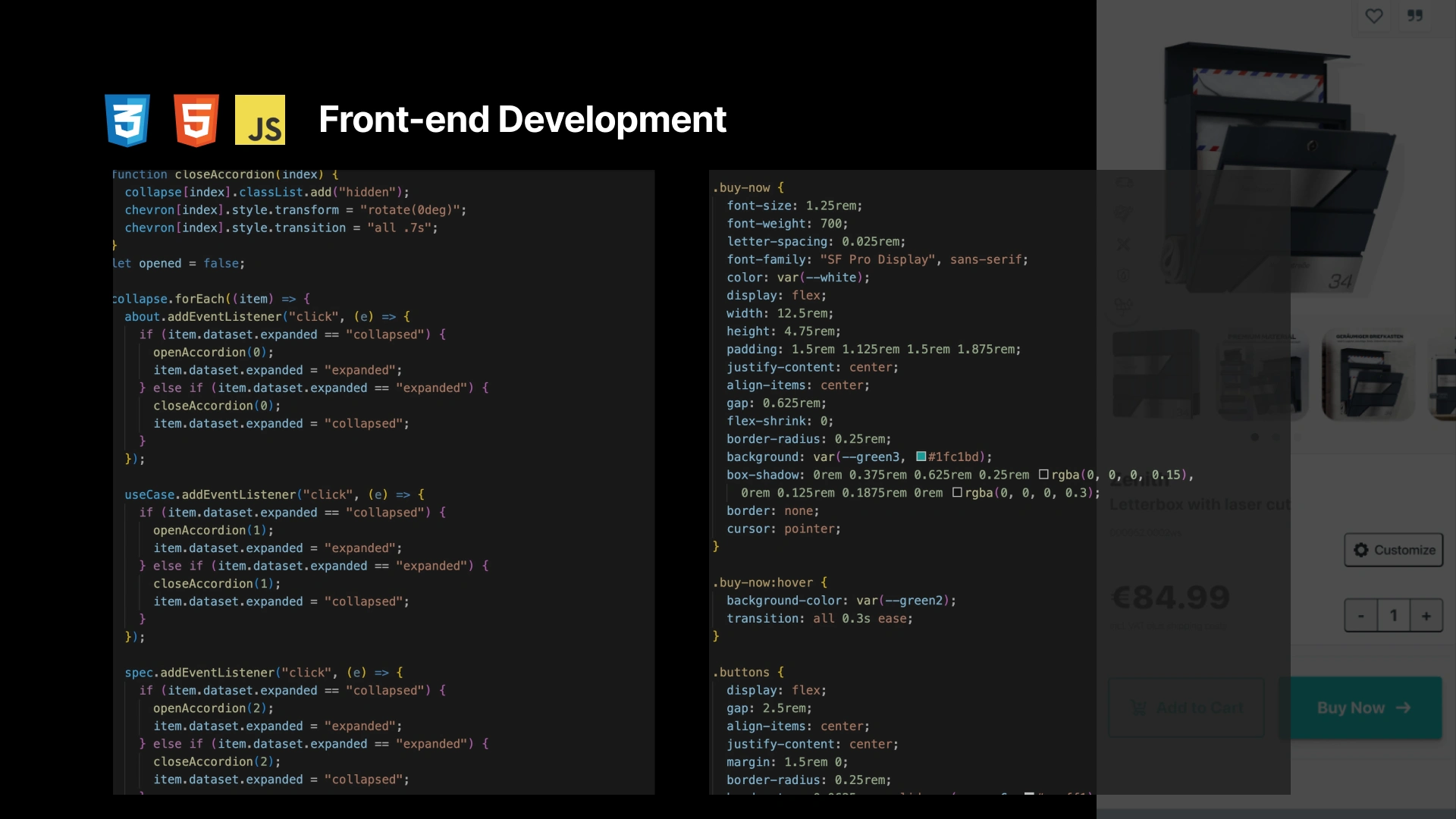
Task: Click the rgba 0.15 shadow color swatch
Action: click(1043, 475)
